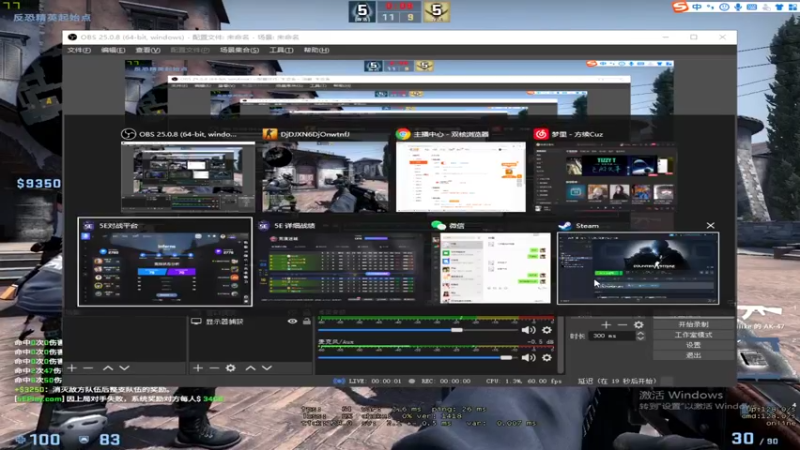Open the 配置文件(P) menu in OBS
Screen dimensions: 800x450
coord(190,50)
